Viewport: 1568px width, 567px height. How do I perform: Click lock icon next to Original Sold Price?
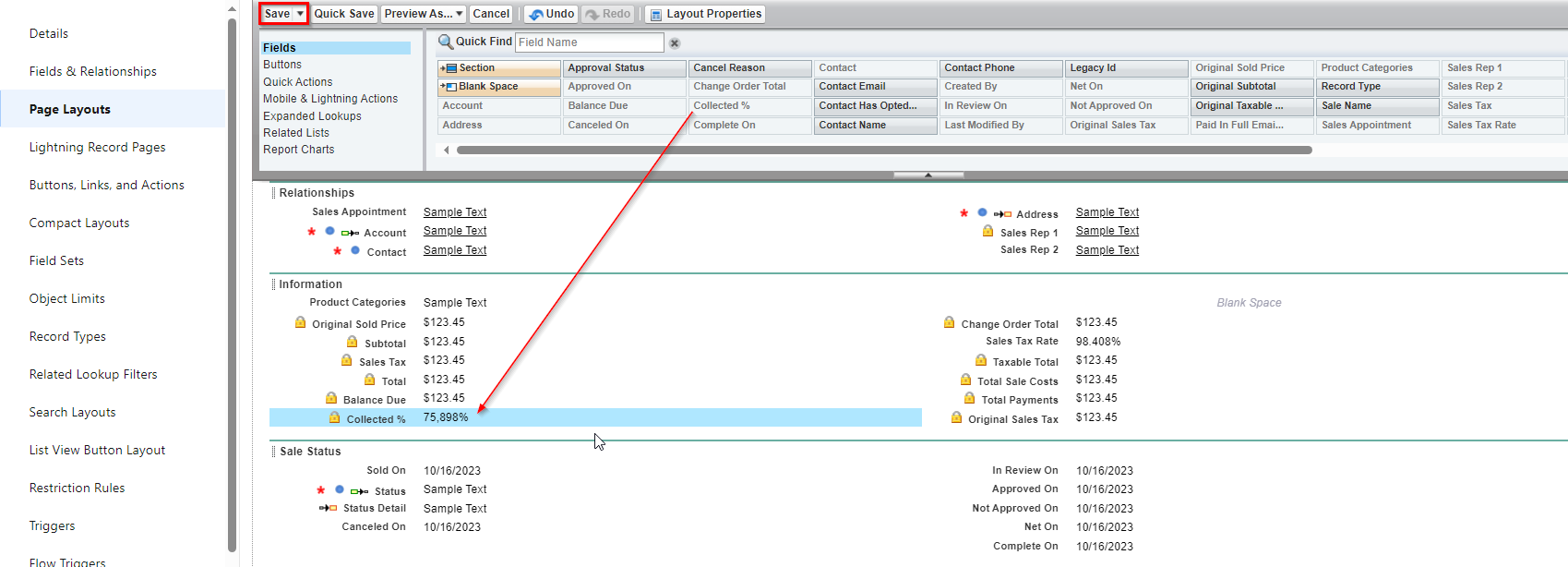pyautogui.click(x=301, y=322)
